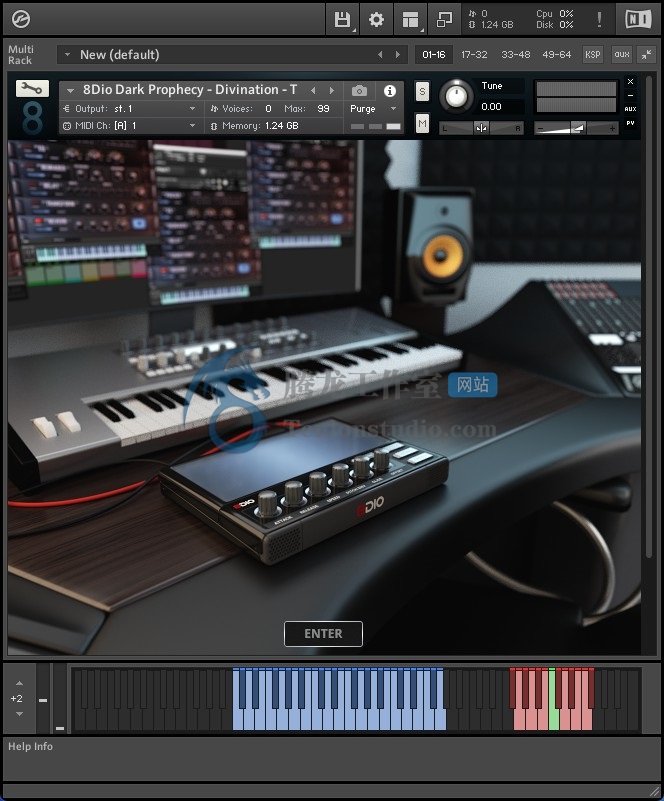Click the volume slider handle
Image resolution: width=664 pixels, height=801 pixels.
[578, 128]
